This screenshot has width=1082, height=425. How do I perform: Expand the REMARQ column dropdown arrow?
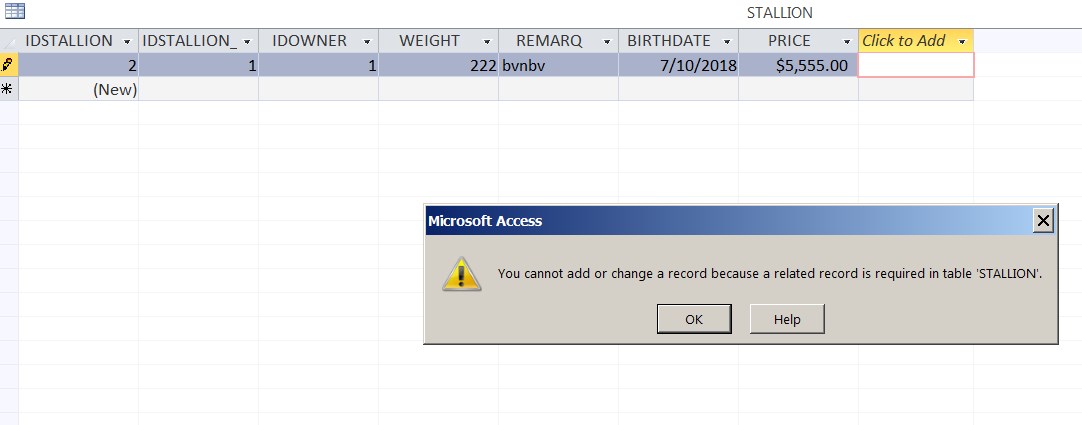point(607,42)
